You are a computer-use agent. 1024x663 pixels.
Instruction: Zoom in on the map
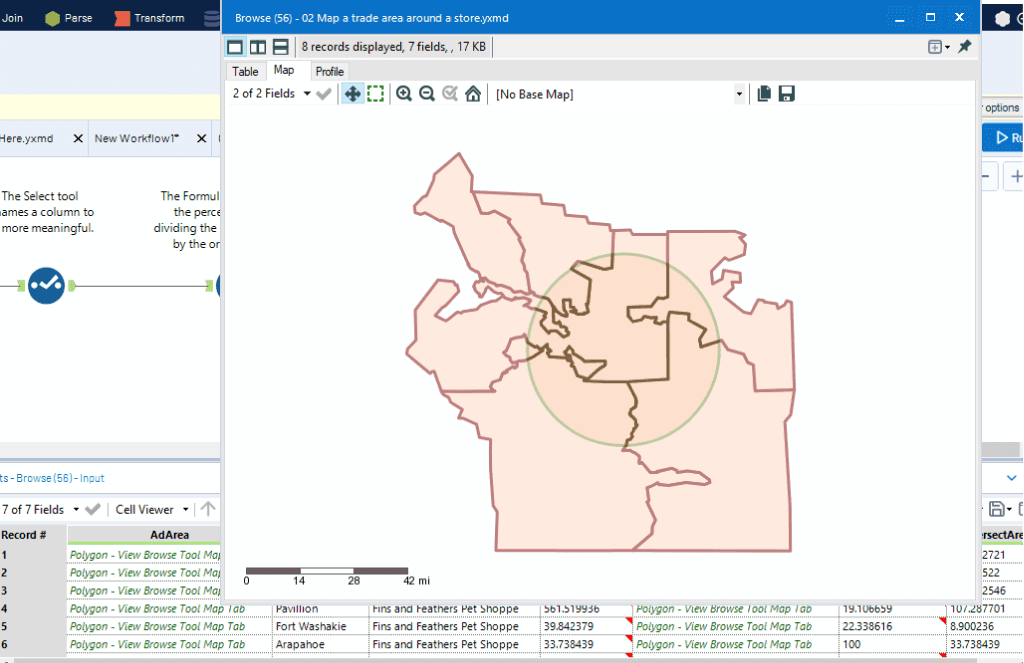tap(404, 94)
